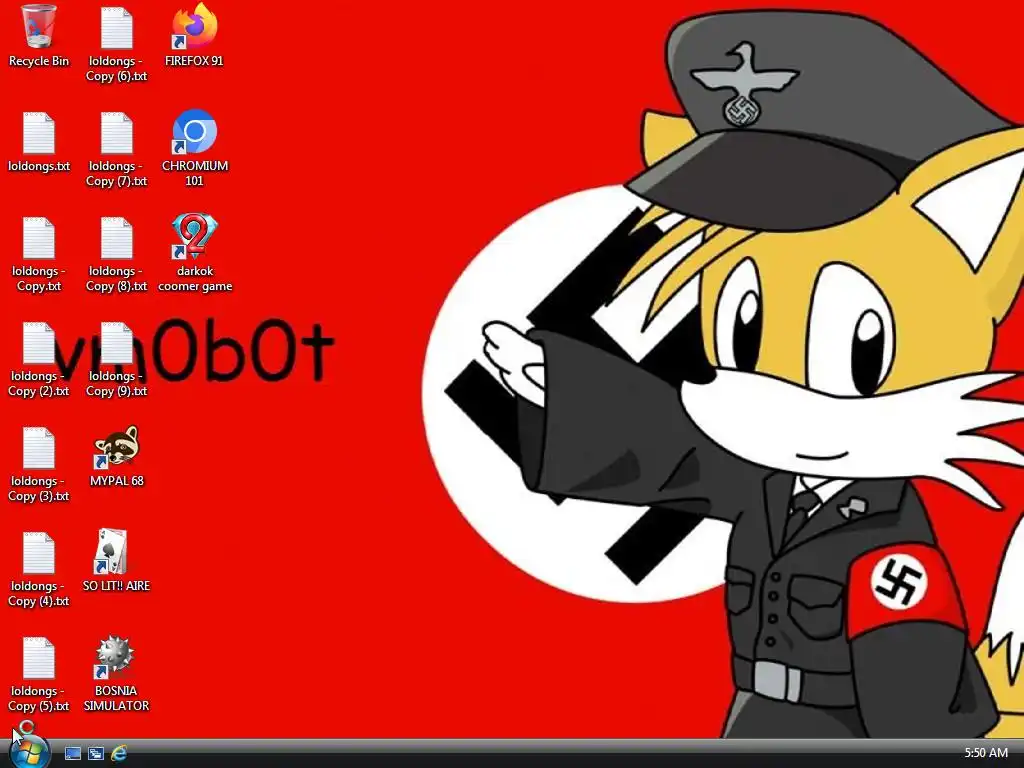Click Show Desktop in the quick launch

coord(73,753)
